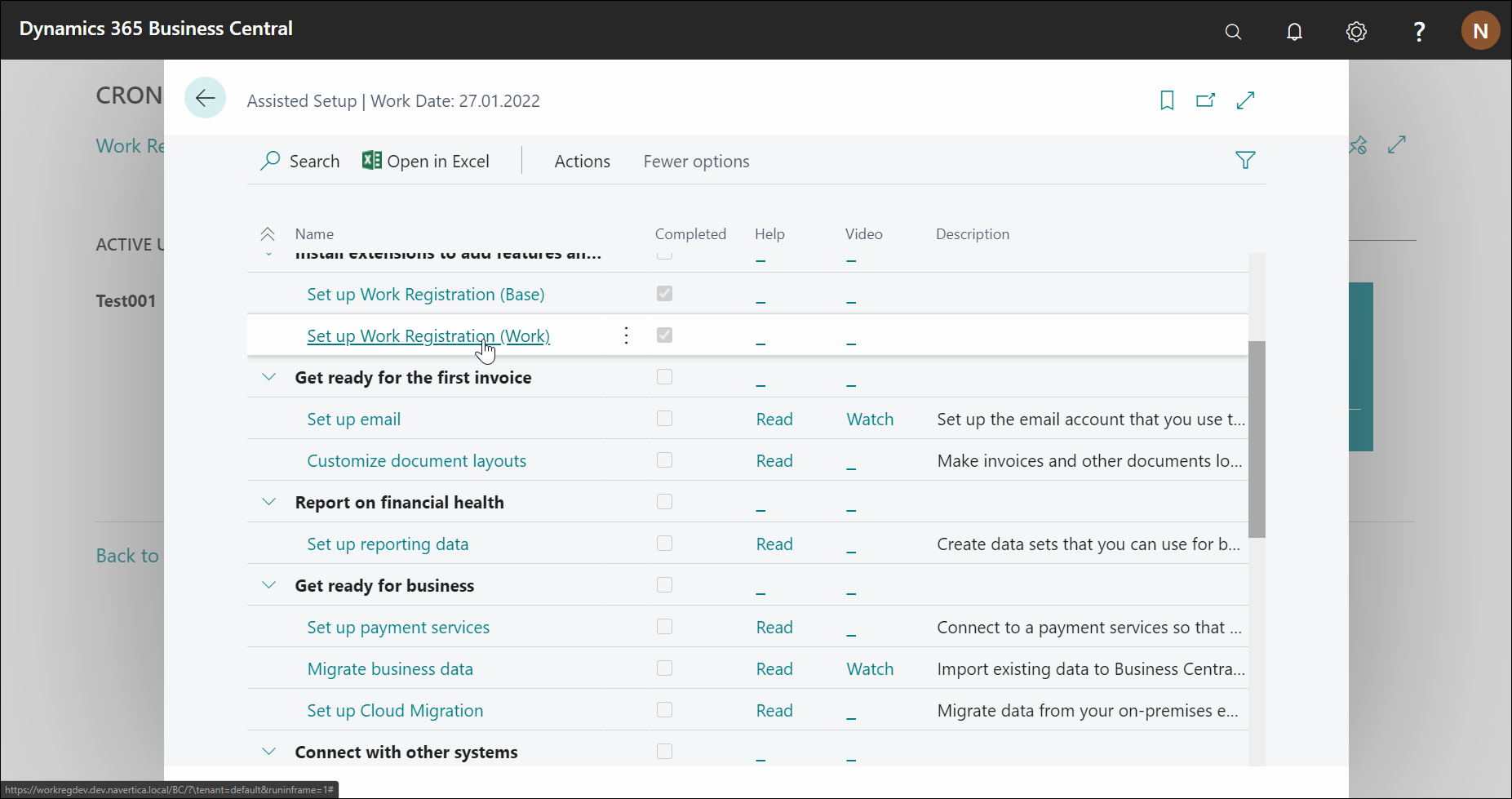The width and height of the screenshot is (1512, 799).
Task: Click Read help for Set up email
Action: [x=774, y=419]
